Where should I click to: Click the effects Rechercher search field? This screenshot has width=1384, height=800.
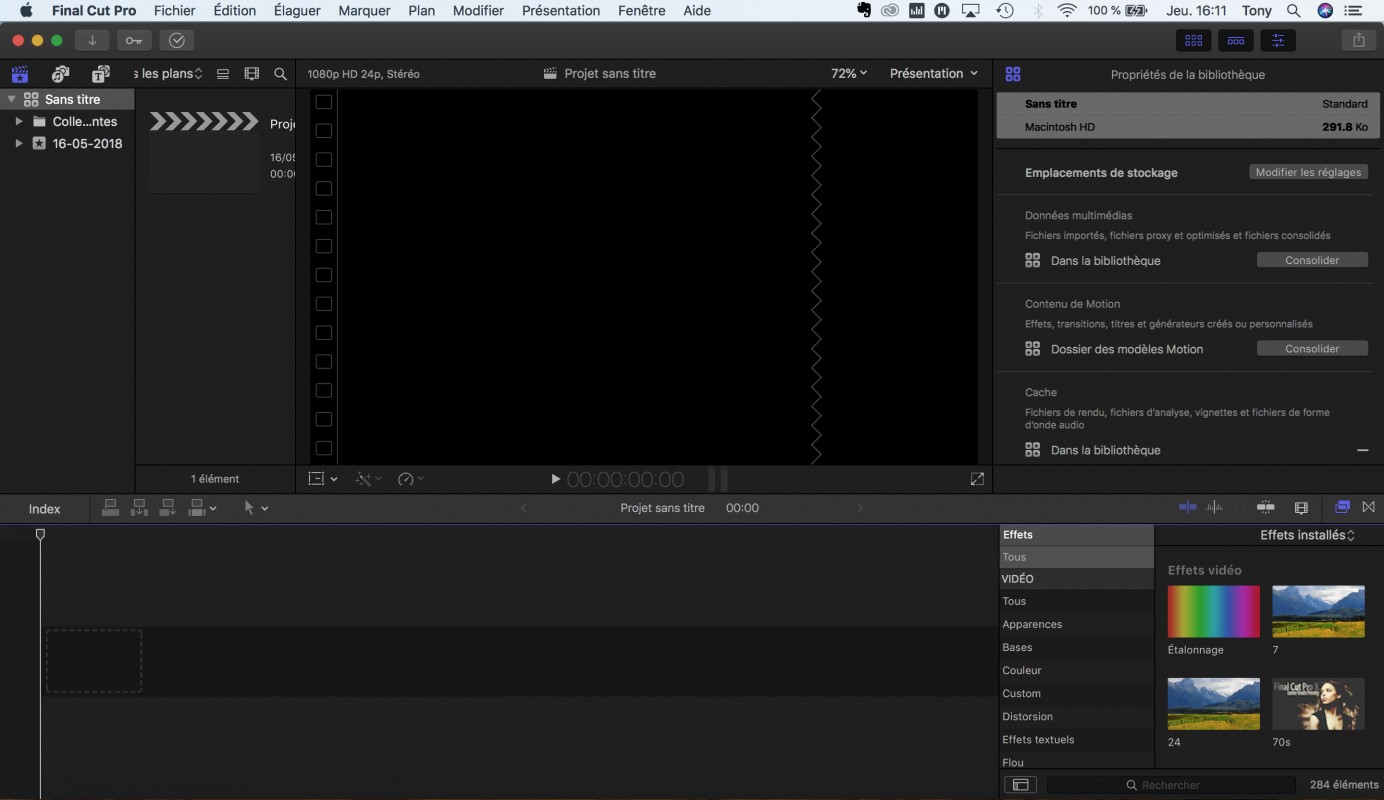coord(1170,785)
